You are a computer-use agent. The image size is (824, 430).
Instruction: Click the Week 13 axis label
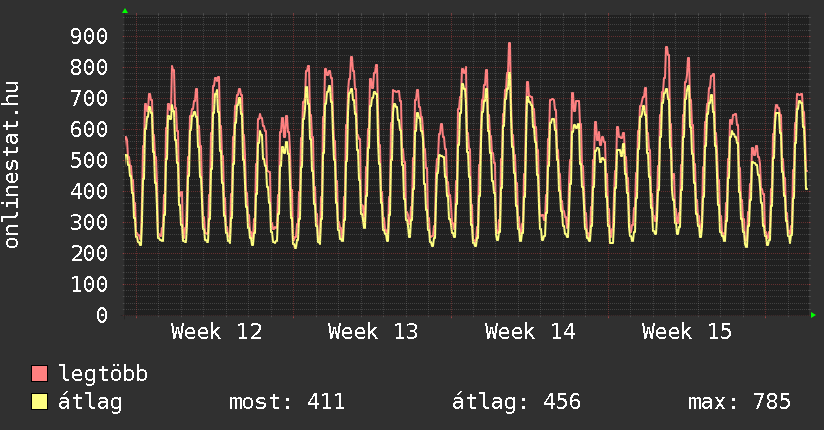click(x=373, y=331)
